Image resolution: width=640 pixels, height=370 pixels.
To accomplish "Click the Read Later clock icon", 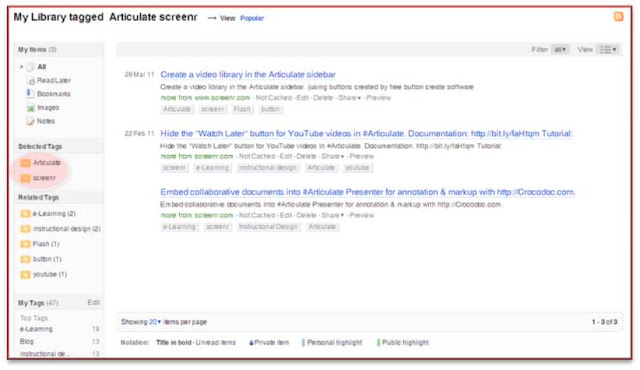I will point(31,81).
